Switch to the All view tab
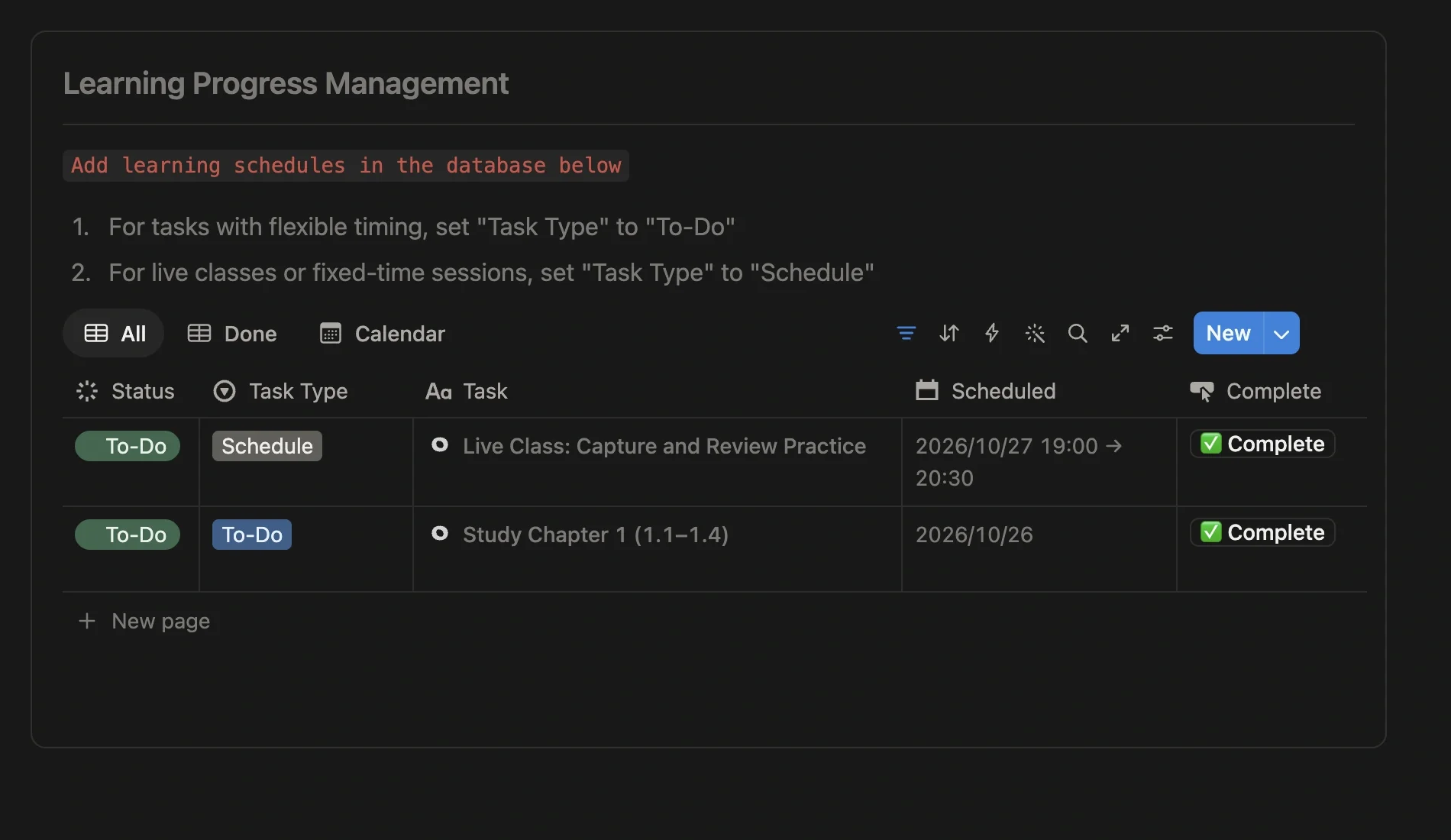 114,333
